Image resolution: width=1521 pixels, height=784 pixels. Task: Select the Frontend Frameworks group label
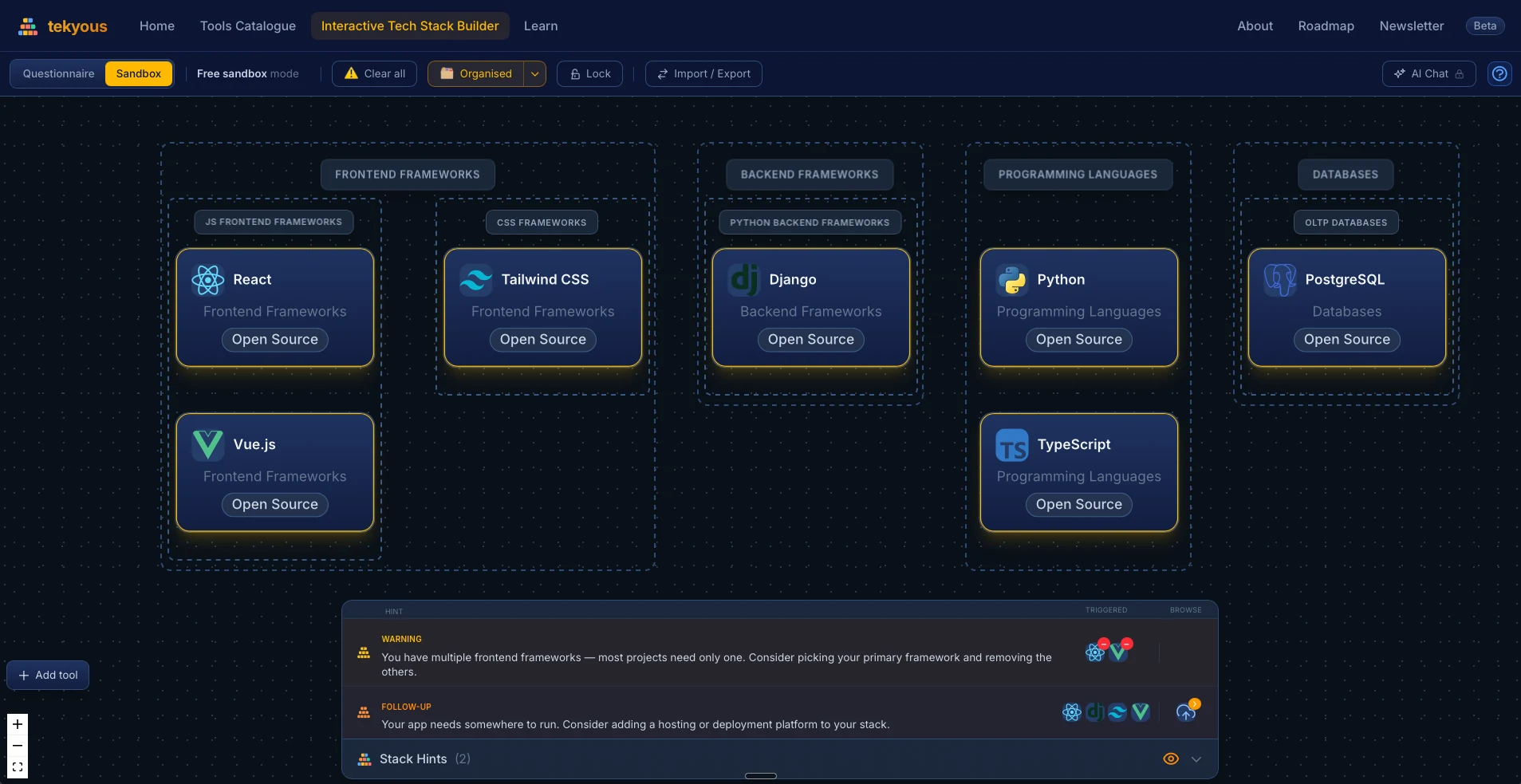click(408, 175)
